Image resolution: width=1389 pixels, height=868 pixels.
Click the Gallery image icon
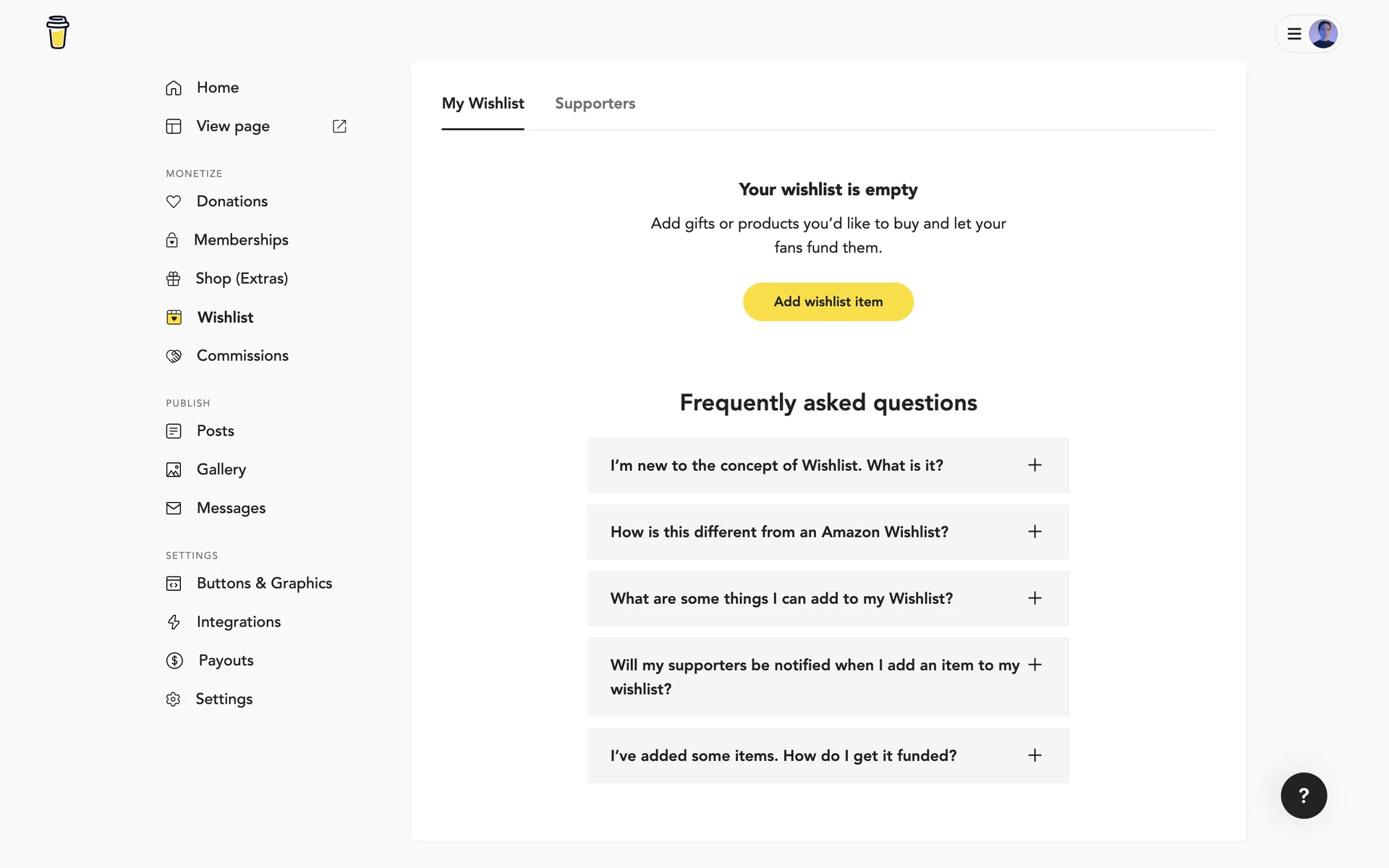pyautogui.click(x=174, y=470)
